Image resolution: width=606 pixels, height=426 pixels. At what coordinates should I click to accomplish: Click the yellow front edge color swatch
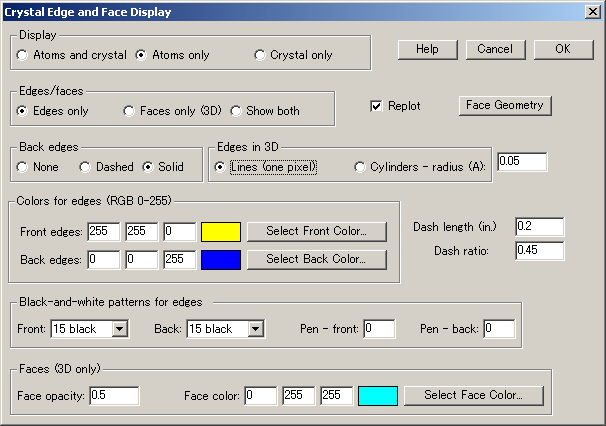(221, 232)
